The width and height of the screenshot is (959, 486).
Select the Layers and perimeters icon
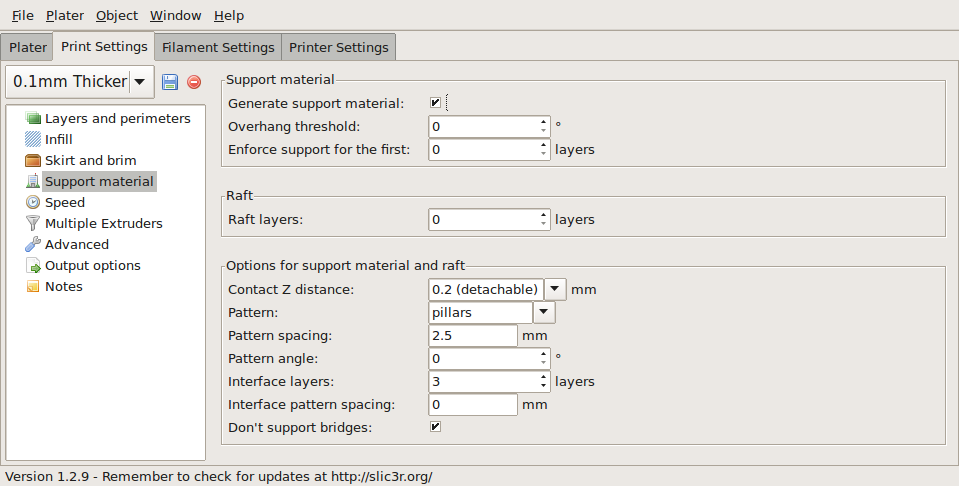[x=33, y=119]
